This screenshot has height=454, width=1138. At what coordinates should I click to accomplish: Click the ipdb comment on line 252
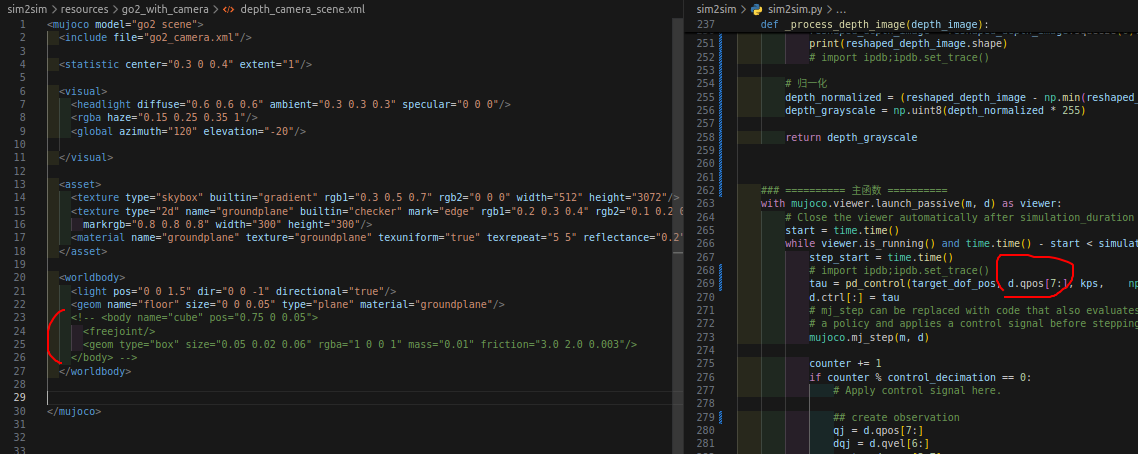[899, 57]
